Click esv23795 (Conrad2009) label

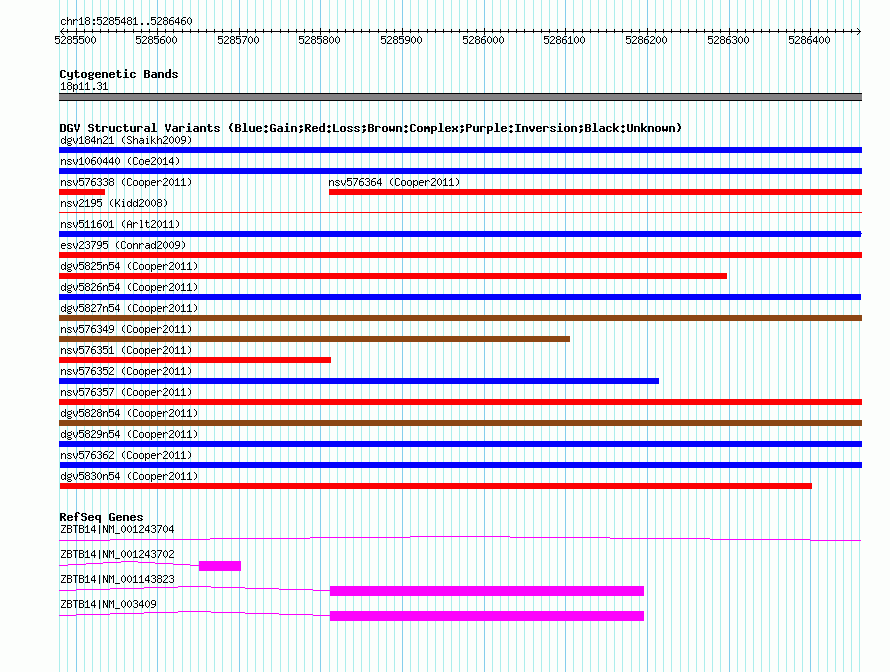coord(123,245)
